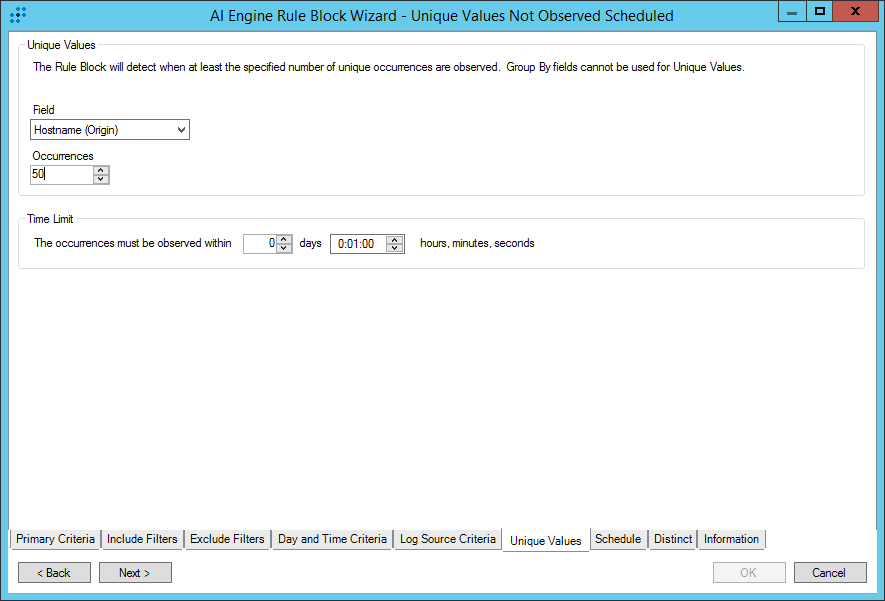Focus the Occurrences number field
Screen dimensions: 885x601
tap(61, 174)
